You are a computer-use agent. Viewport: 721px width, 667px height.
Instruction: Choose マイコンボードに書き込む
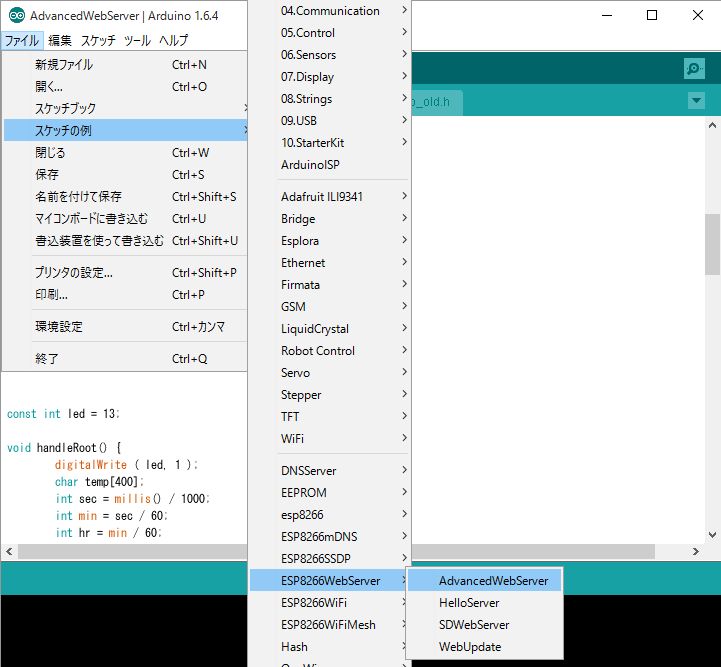tap(126, 219)
